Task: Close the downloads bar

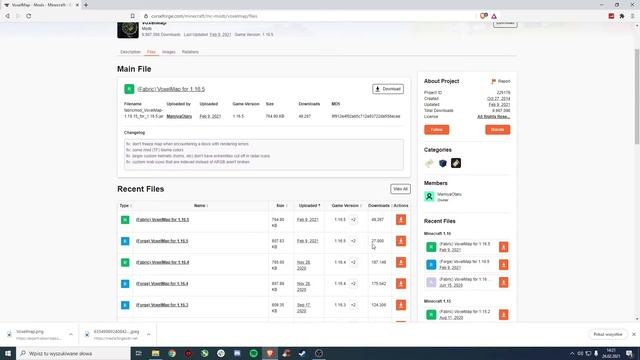Action: [634, 334]
